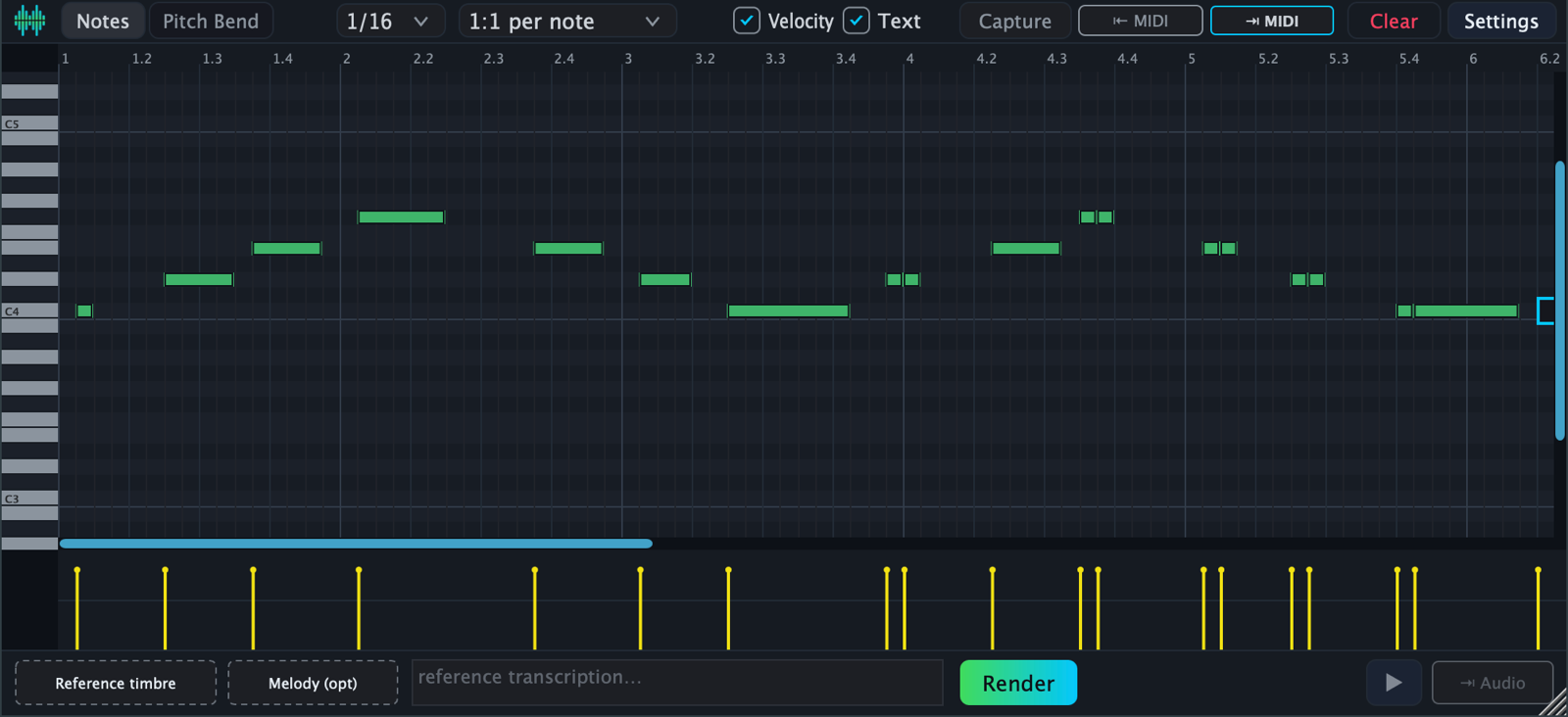This screenshot has width=1568, height=717.
Task: Open the 1/16 grid quantize dropdown
Action: (x=390, y=21)
